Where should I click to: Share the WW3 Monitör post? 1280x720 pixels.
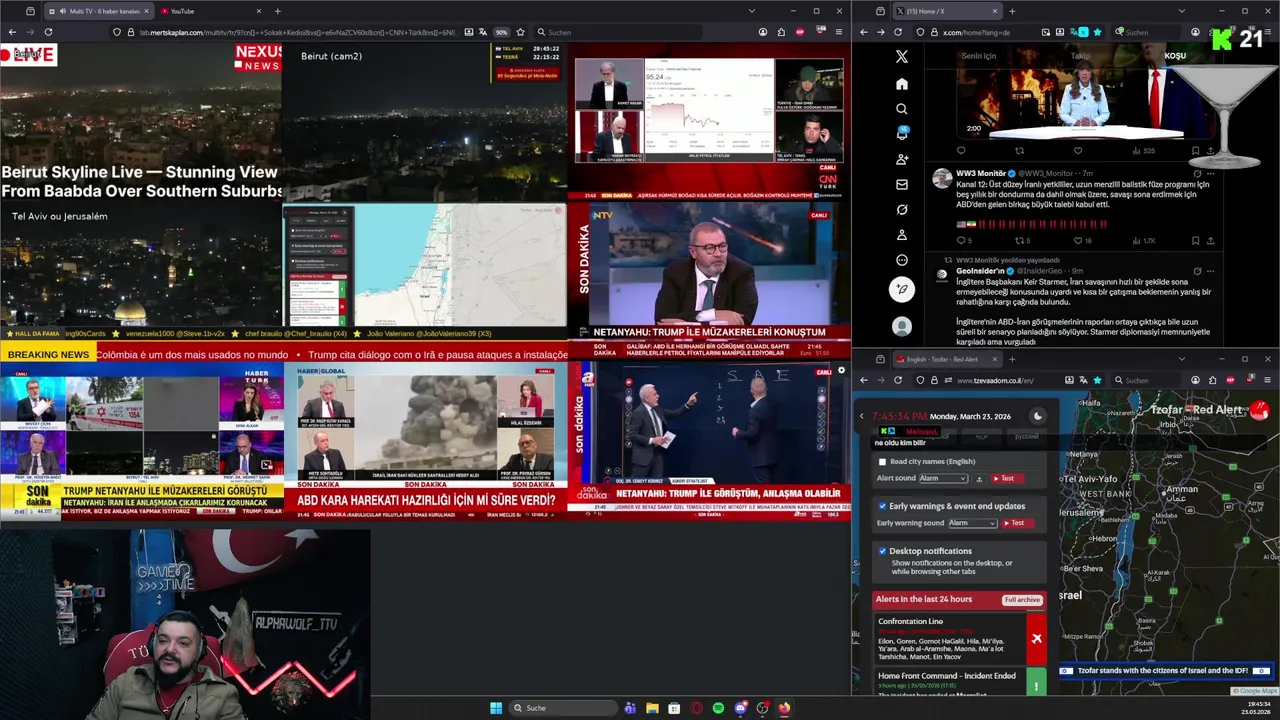[x=1210, y=240]
